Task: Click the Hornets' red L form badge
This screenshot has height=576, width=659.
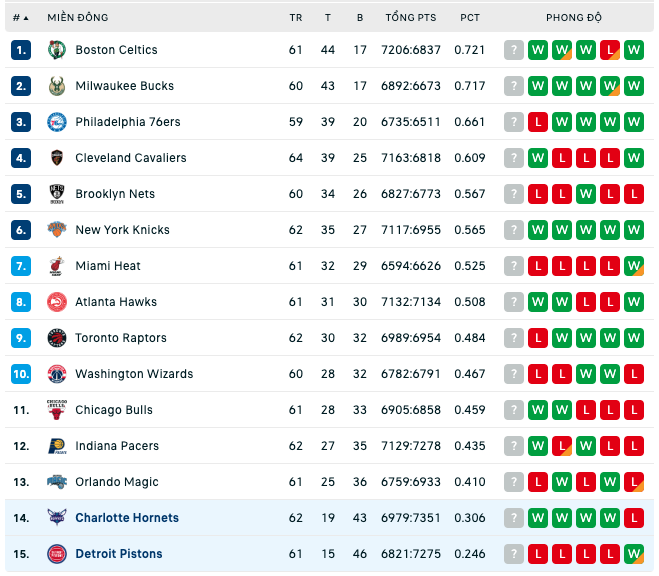Action: [634, 518]
